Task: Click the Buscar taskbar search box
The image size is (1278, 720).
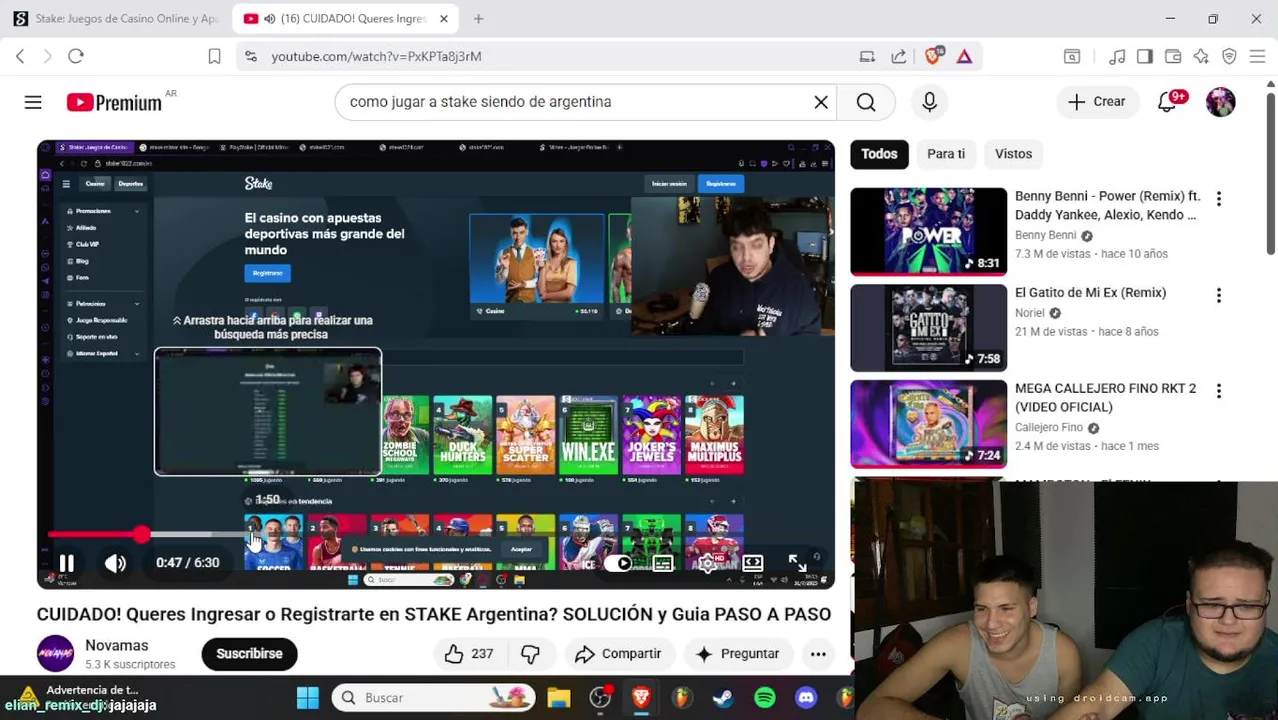Action: tap(433, 698)
